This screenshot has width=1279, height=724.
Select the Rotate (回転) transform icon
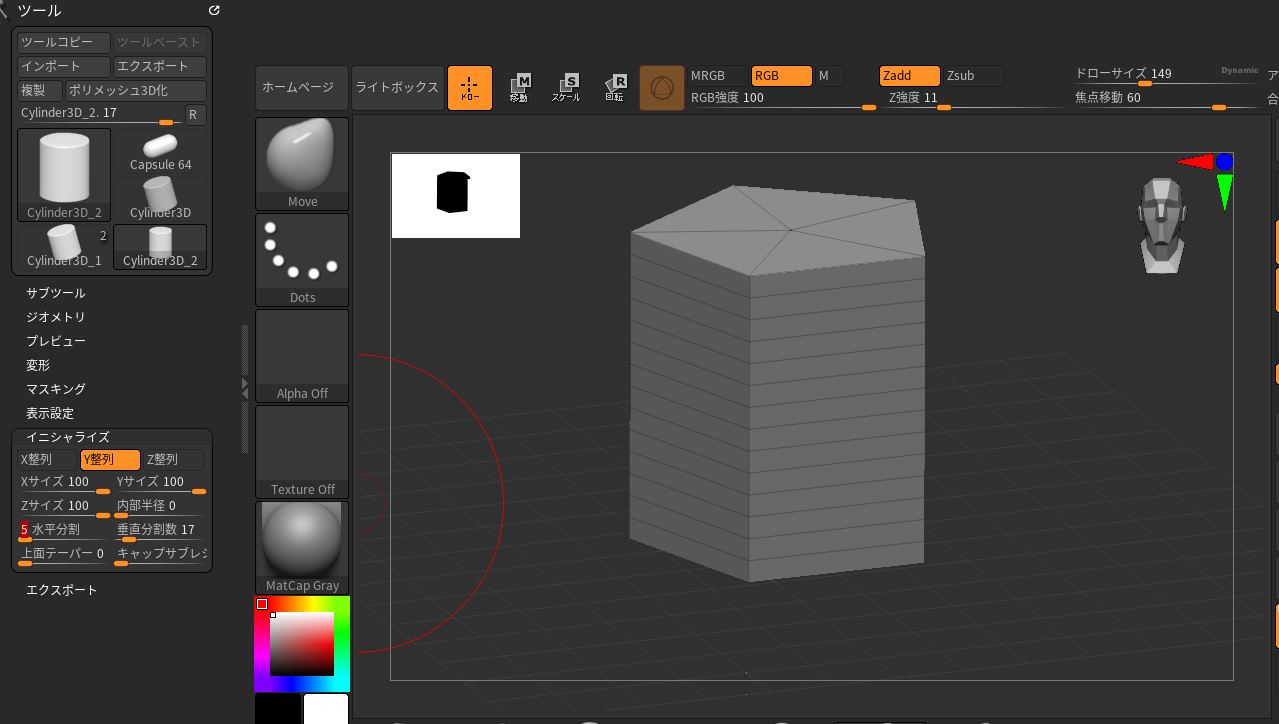tap(615, 88)
